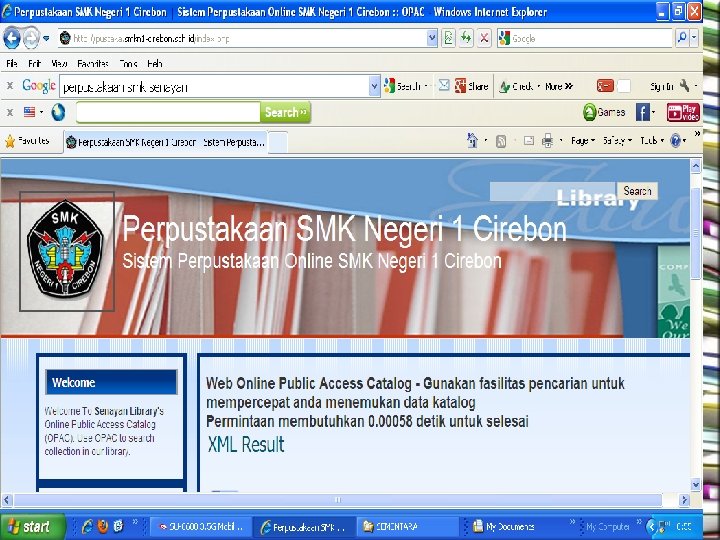Open the File menu
Viewport: 720px width, 540px height.
point(12,63)
